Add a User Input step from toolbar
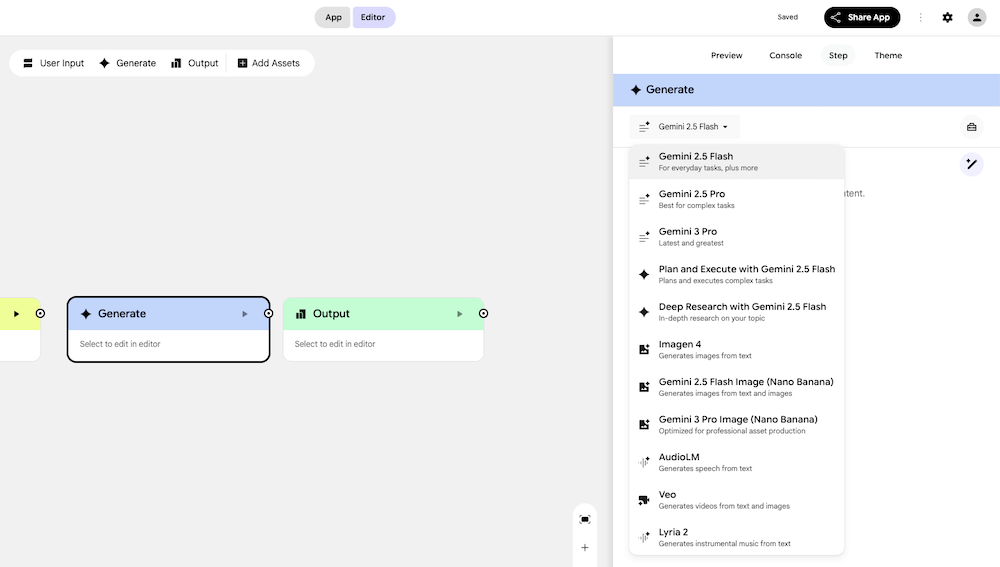This screenshot has width=1000, height=567. (x=54, y=63)
